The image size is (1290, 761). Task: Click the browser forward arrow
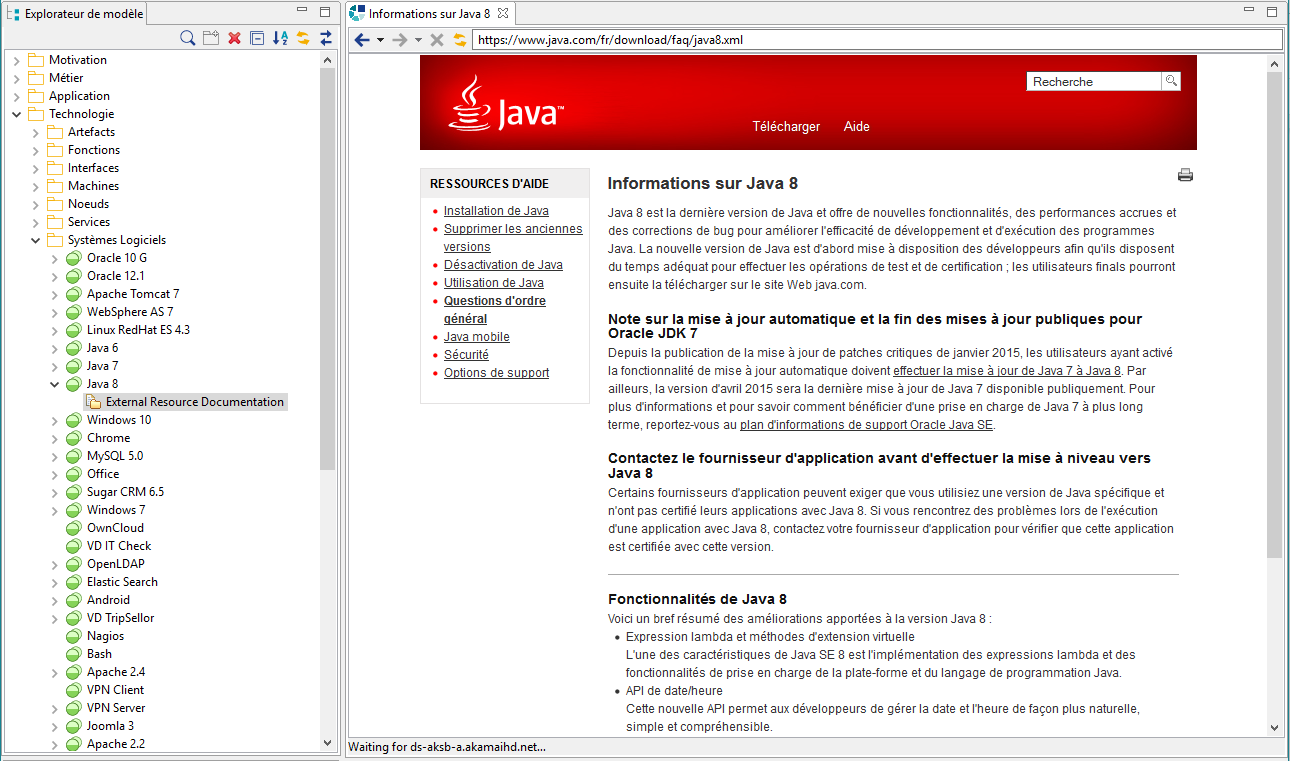coord(399,40)
